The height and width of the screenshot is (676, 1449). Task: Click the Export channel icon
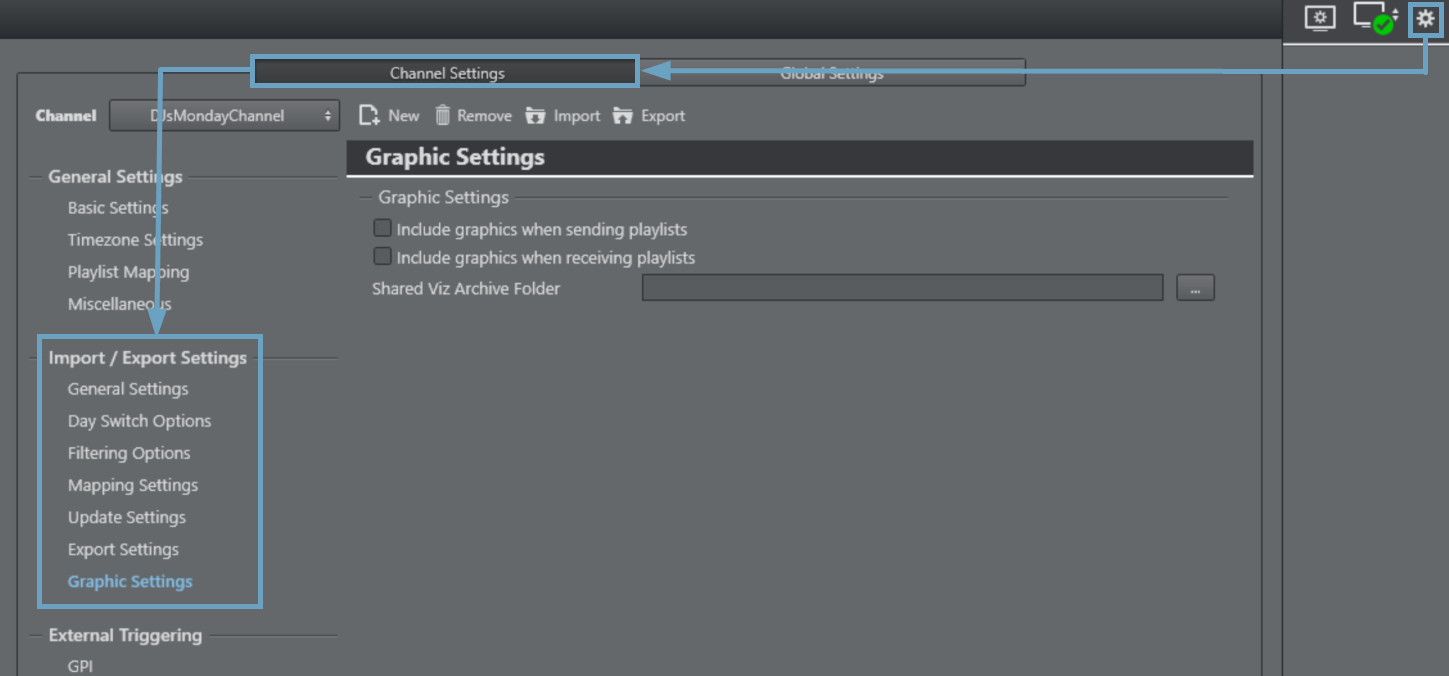pos(623,116)
